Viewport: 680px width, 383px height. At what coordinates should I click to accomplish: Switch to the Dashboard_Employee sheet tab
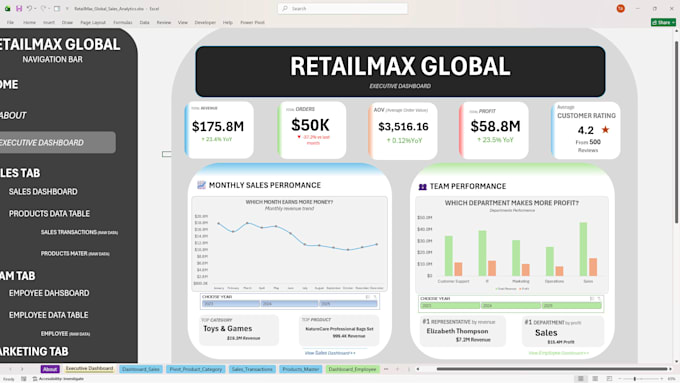point(352,369)
